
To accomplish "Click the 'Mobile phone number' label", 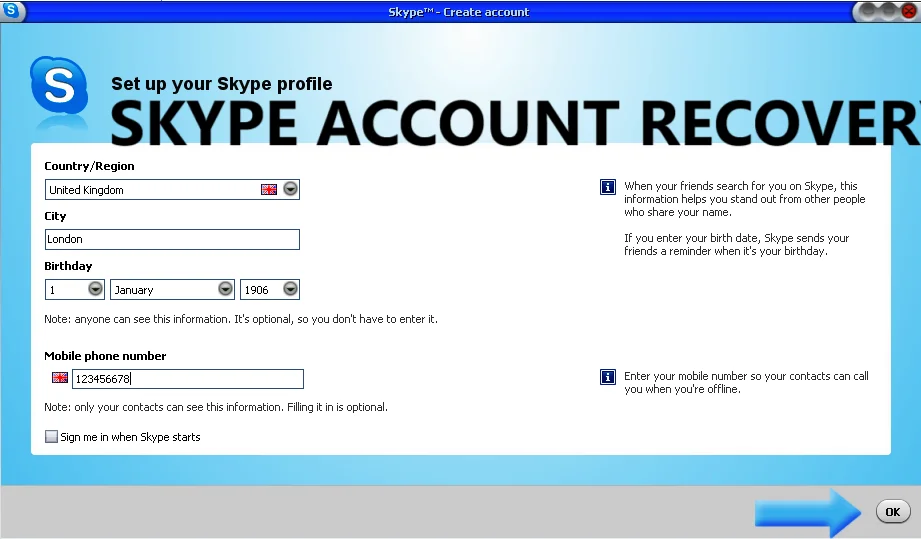I will 105,356.
